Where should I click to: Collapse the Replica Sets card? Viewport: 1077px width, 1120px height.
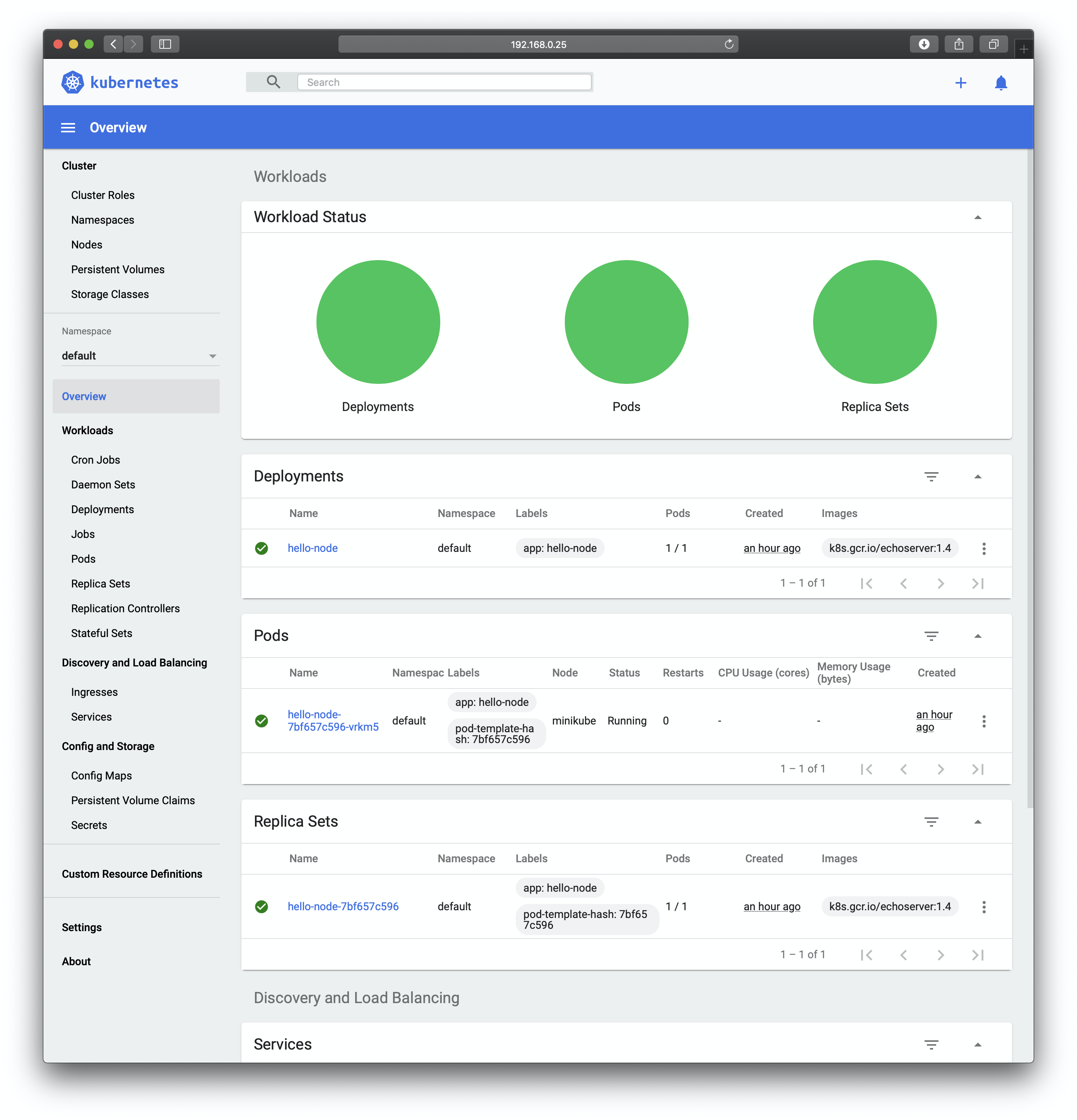tap(977, 822)
